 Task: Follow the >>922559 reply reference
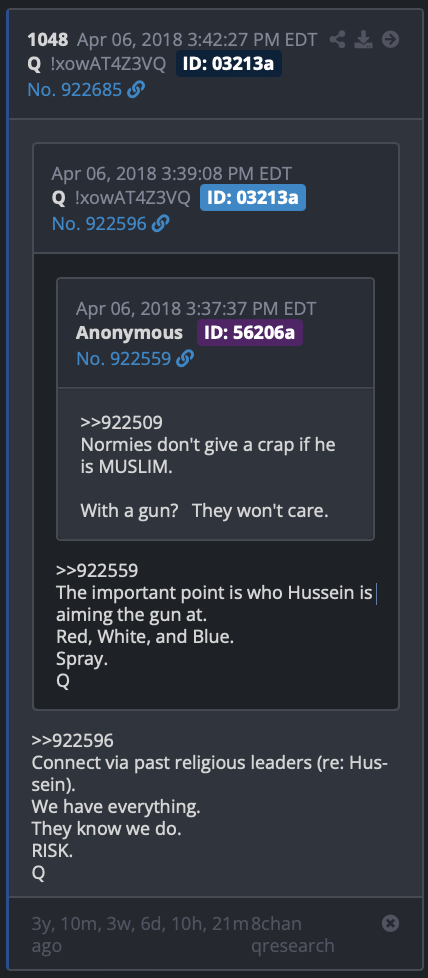[97, 570]
